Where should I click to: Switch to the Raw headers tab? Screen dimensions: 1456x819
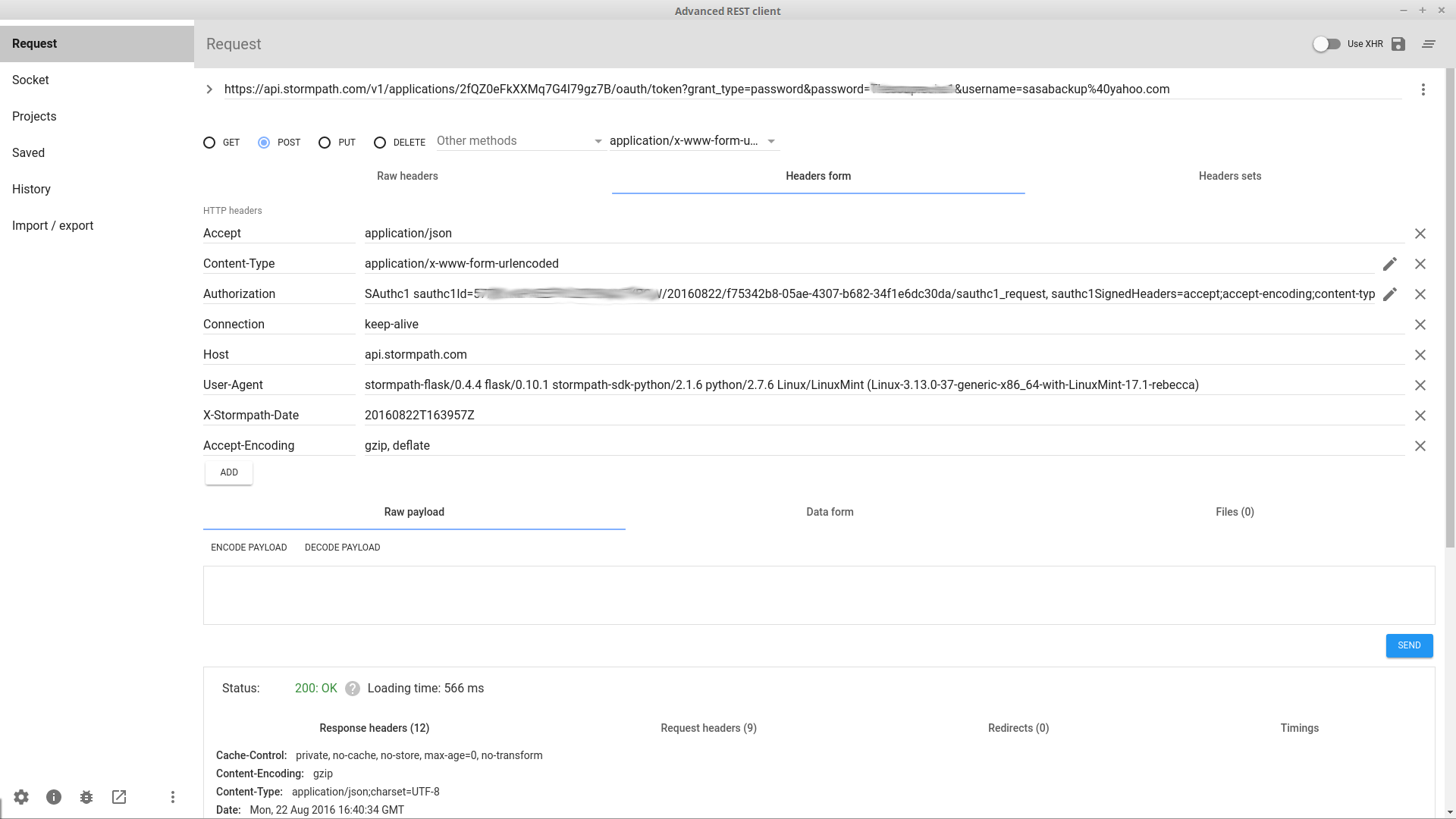(407, 176)
